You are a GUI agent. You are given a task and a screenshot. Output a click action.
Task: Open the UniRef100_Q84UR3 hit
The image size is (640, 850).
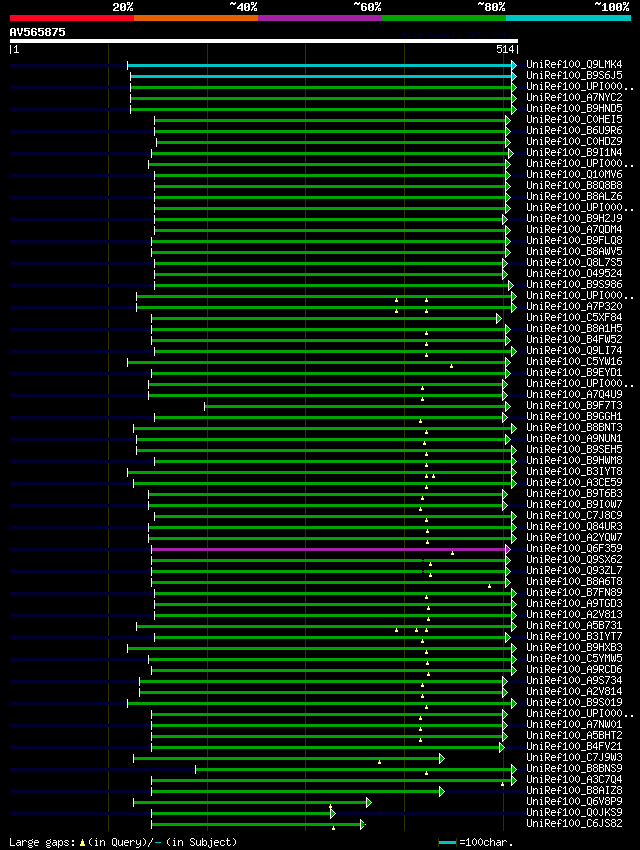tap(574, 526)
